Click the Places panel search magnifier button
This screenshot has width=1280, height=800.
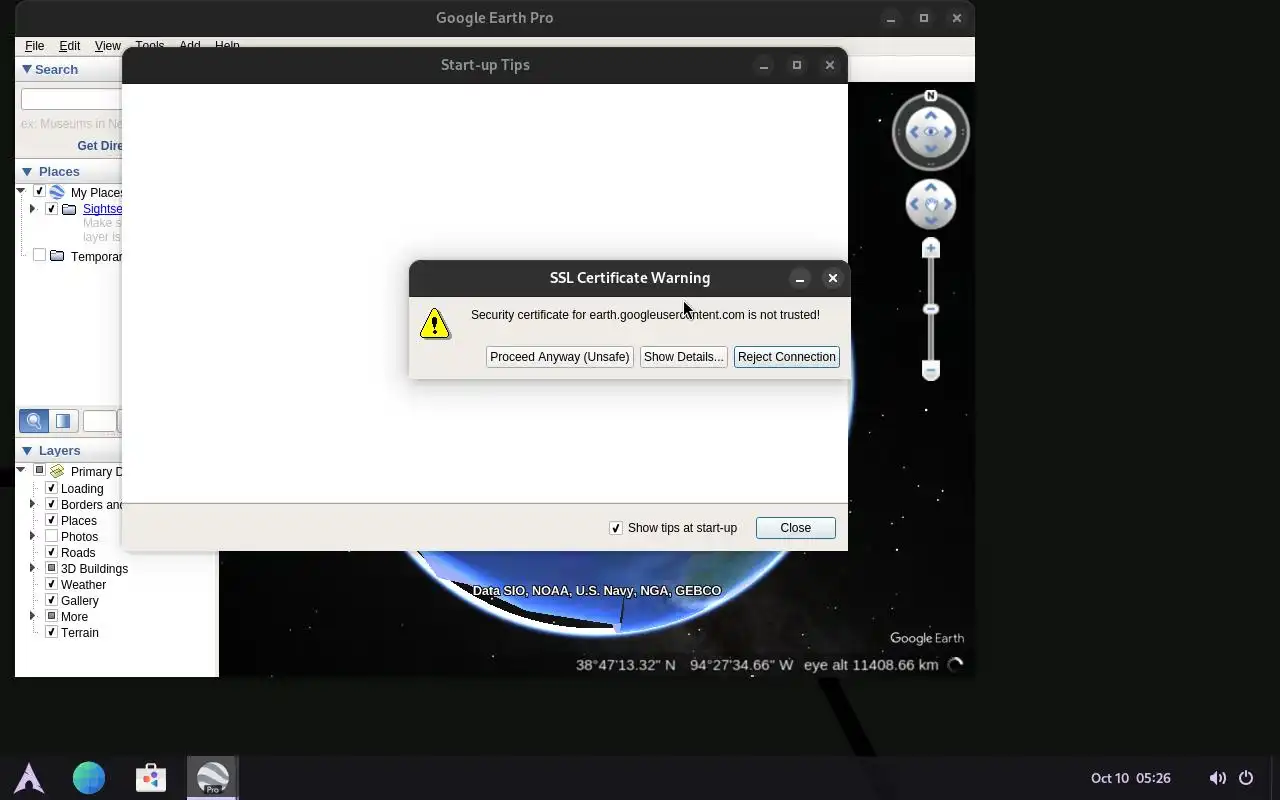tap(34, 421)
